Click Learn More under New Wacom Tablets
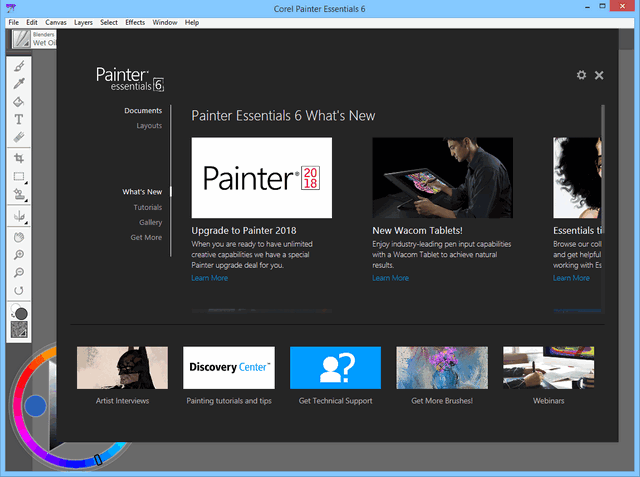 pyautogui.click(x=391, y=278)
